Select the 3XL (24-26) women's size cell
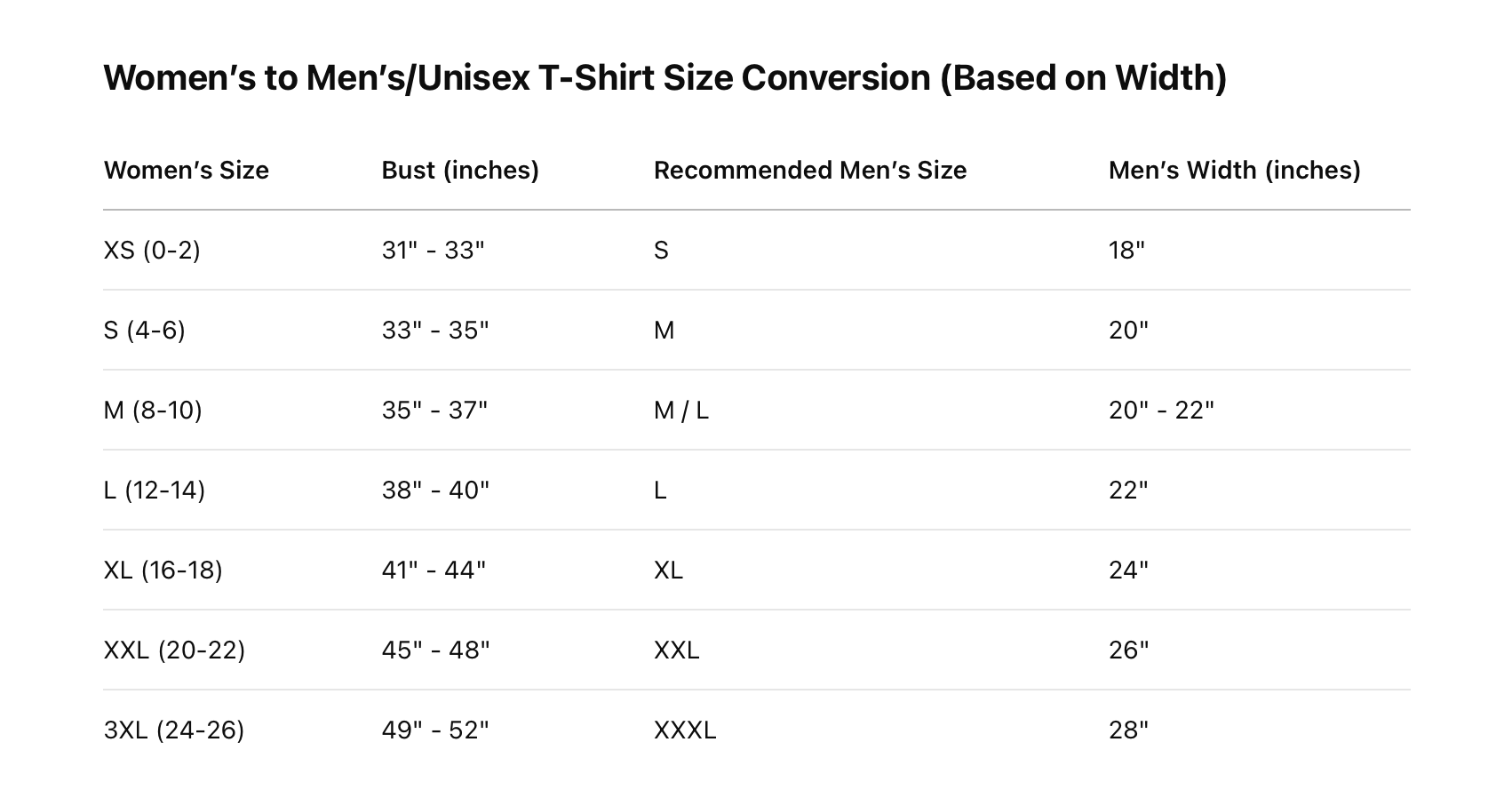This screenshot has width=1512, height=798. click(x=174, y=730)
